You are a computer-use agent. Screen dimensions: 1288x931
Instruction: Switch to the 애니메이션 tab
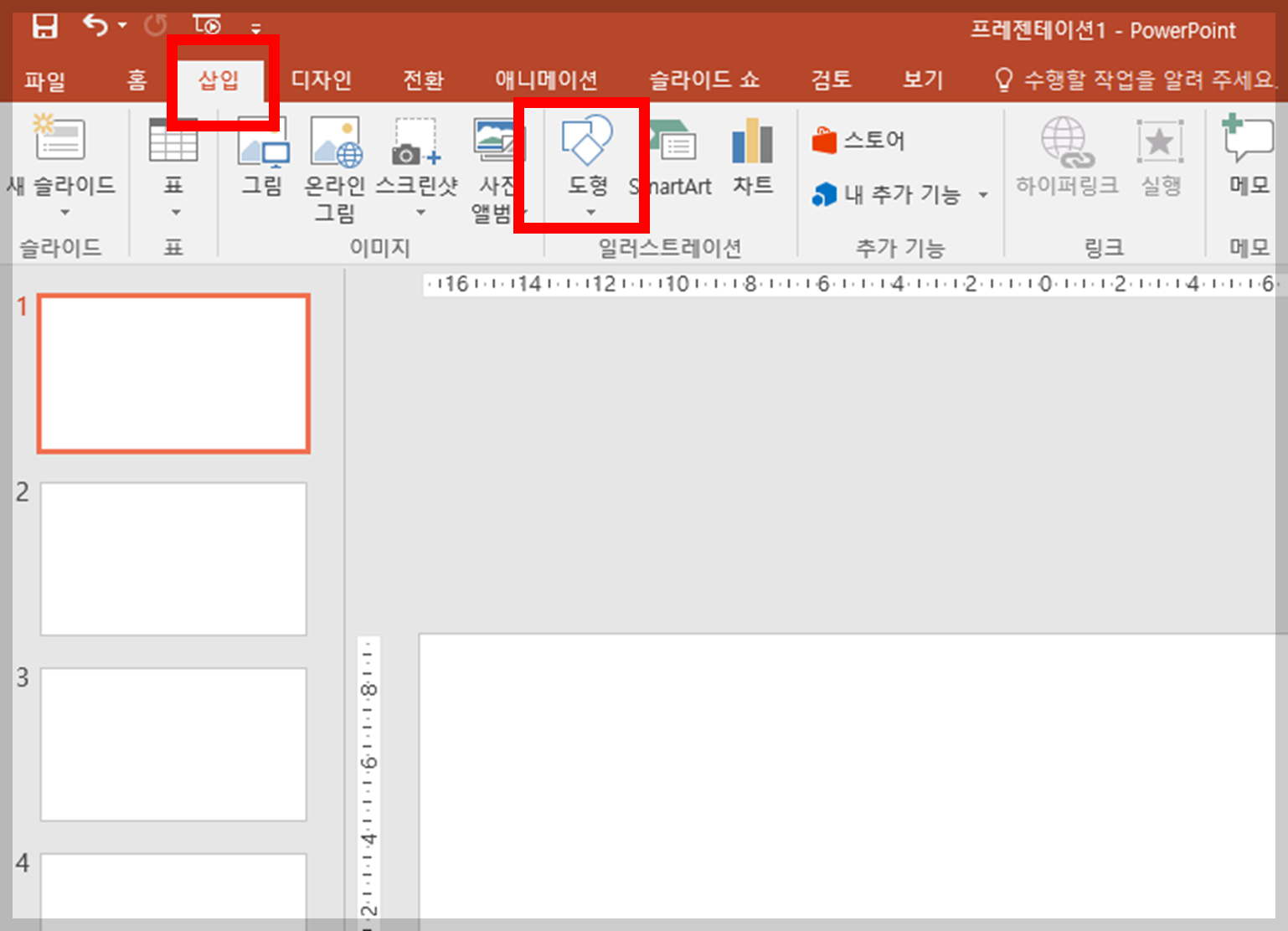click(x=546, y=80)
